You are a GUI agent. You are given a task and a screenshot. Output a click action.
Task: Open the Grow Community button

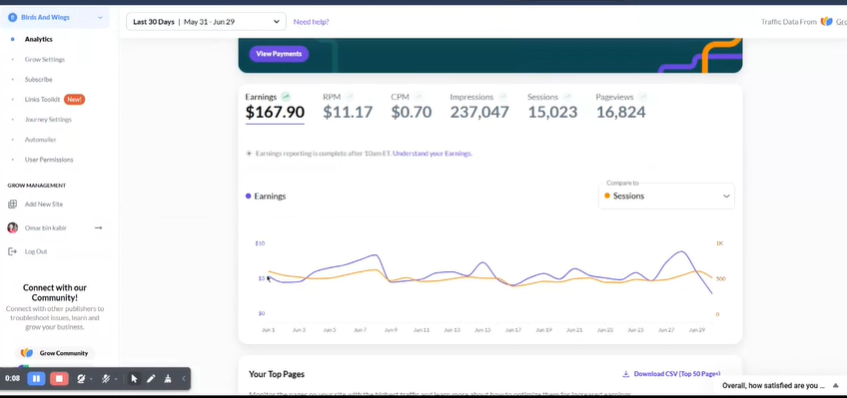tap(55, 353)
